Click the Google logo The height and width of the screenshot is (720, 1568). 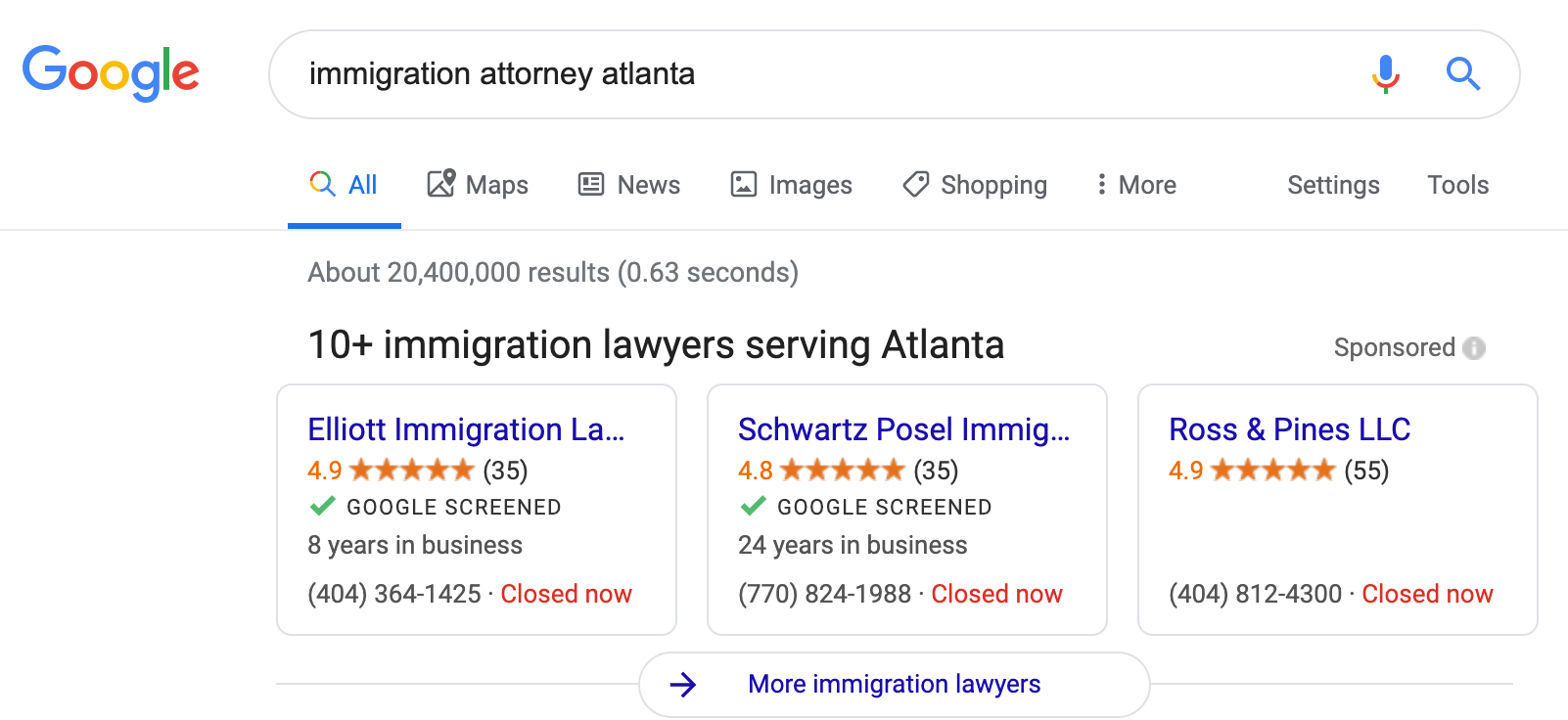click(110, 71)
